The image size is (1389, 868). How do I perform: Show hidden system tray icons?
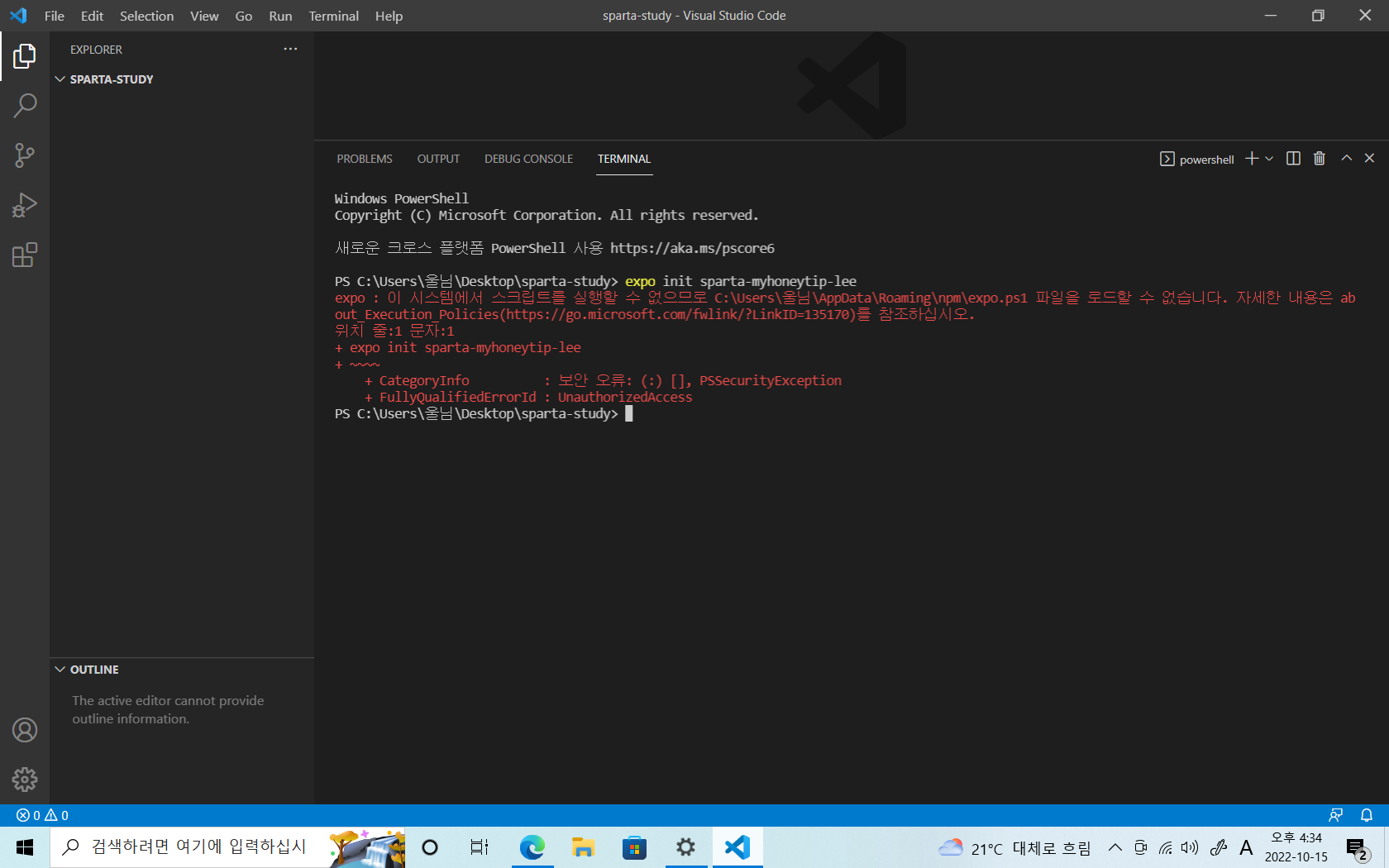[x=1115, y=847]
